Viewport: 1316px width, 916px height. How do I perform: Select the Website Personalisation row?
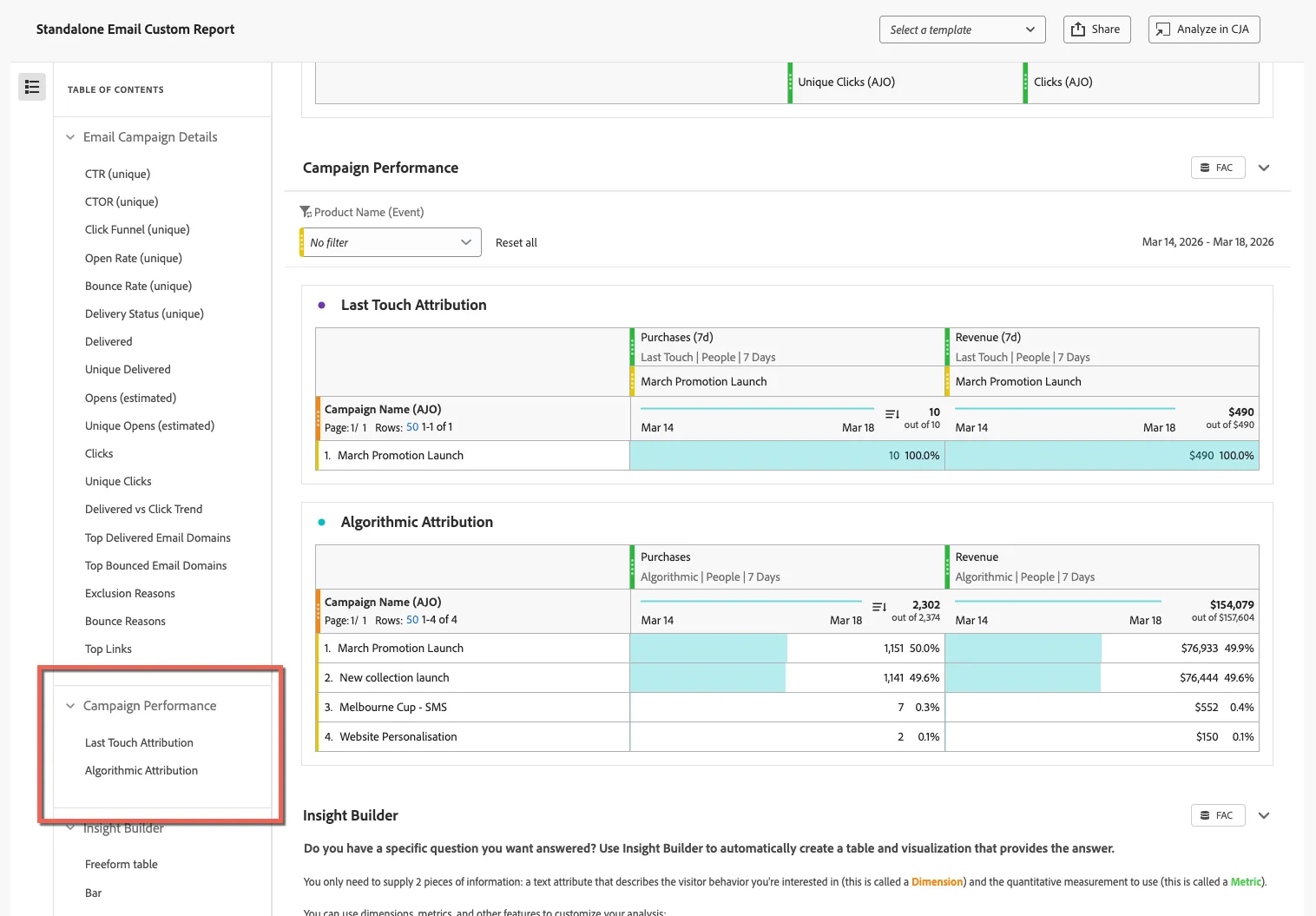tap(787, 737)
